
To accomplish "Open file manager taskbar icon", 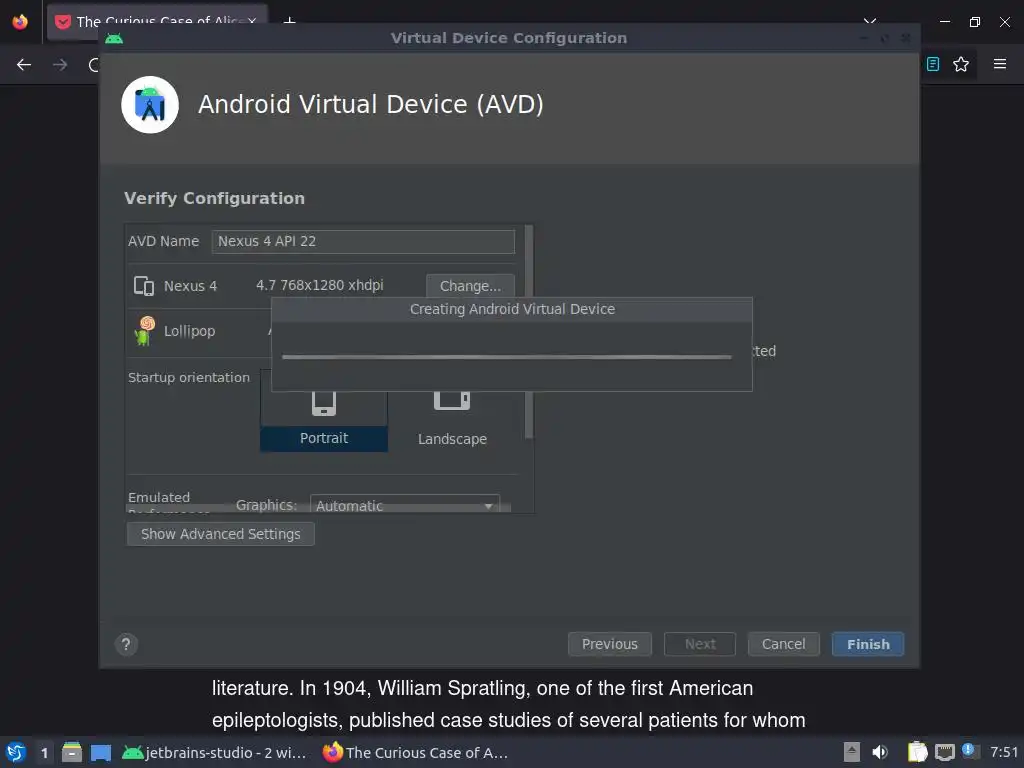I will coord(72,752).
